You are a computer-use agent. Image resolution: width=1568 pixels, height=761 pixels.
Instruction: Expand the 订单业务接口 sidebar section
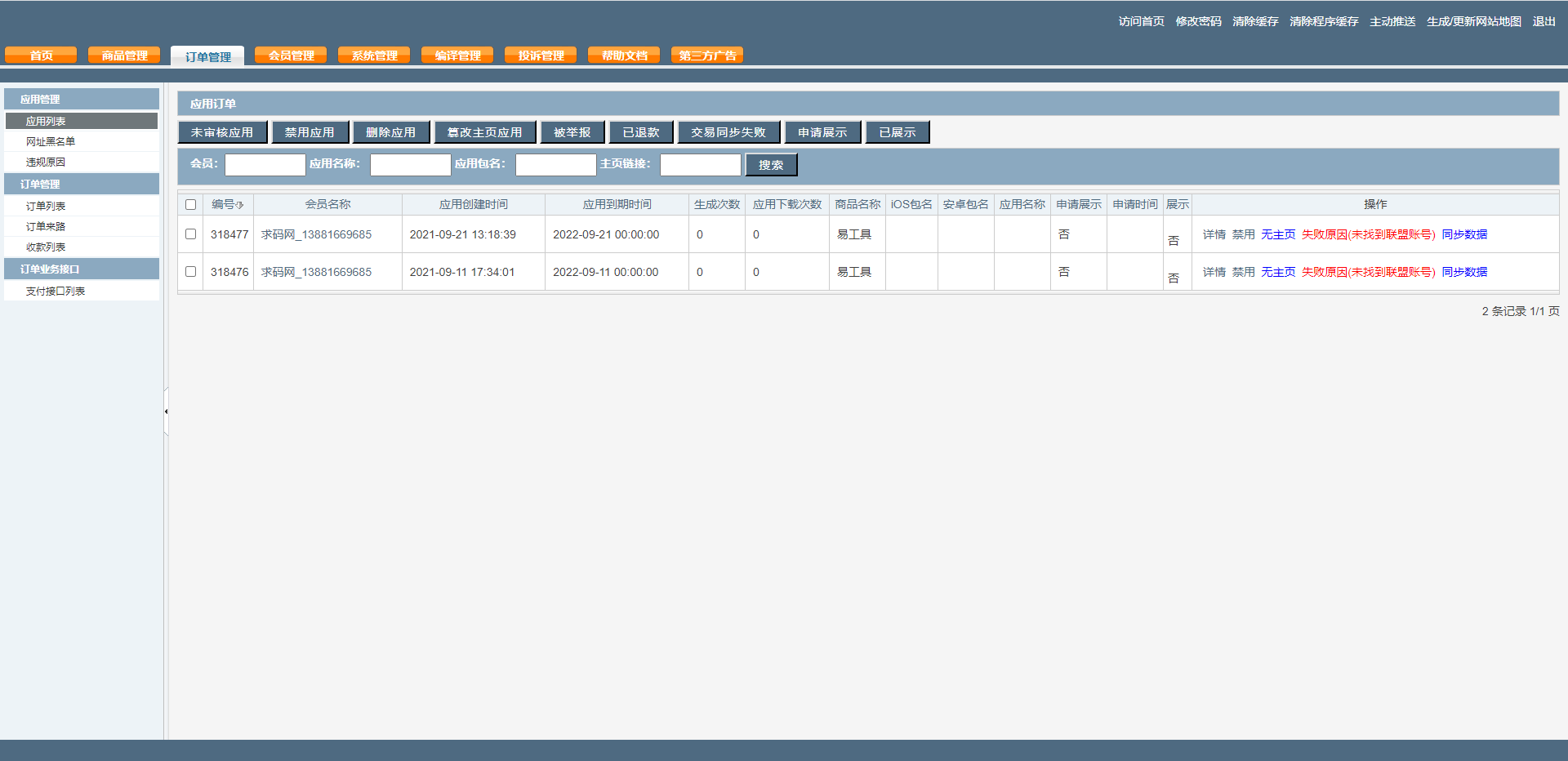[x=50, y=269]
